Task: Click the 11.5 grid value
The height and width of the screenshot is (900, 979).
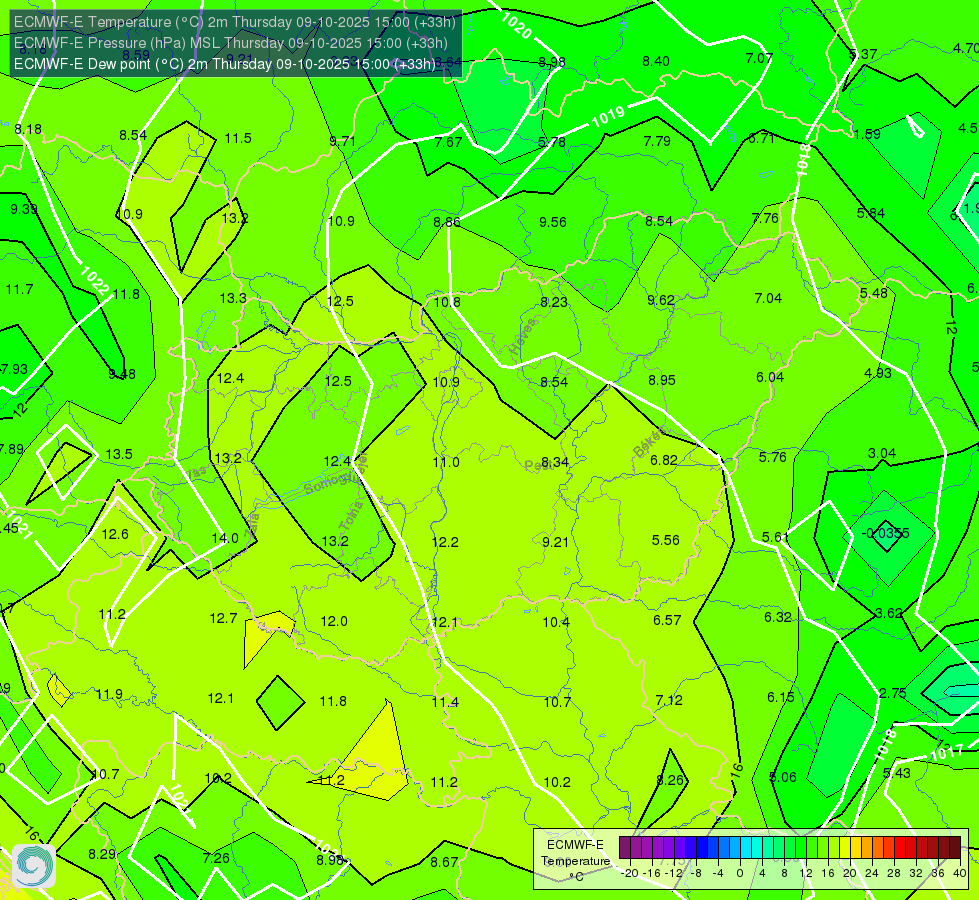Action: (238, 138)
